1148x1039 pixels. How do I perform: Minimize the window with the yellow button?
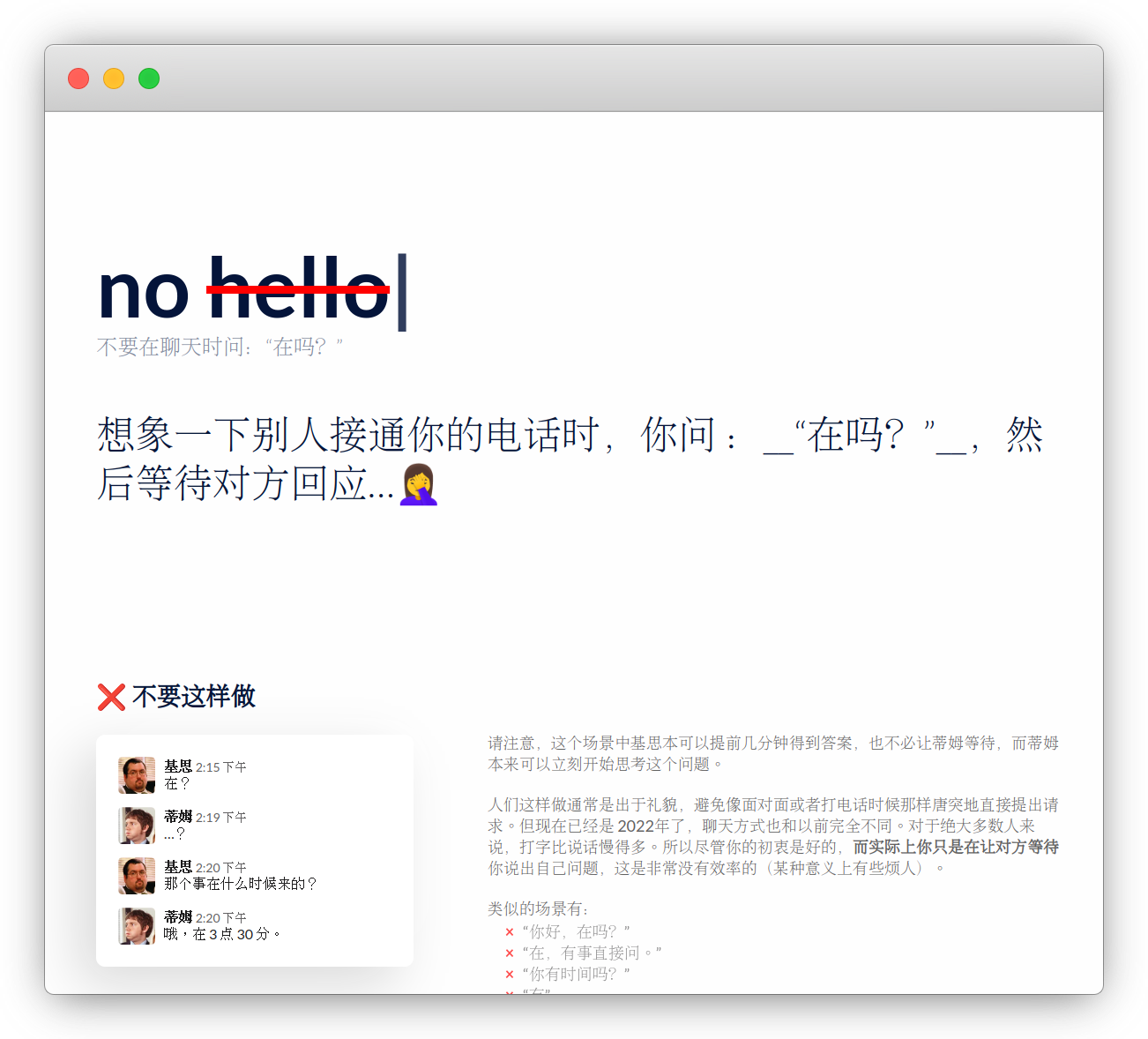114,78
